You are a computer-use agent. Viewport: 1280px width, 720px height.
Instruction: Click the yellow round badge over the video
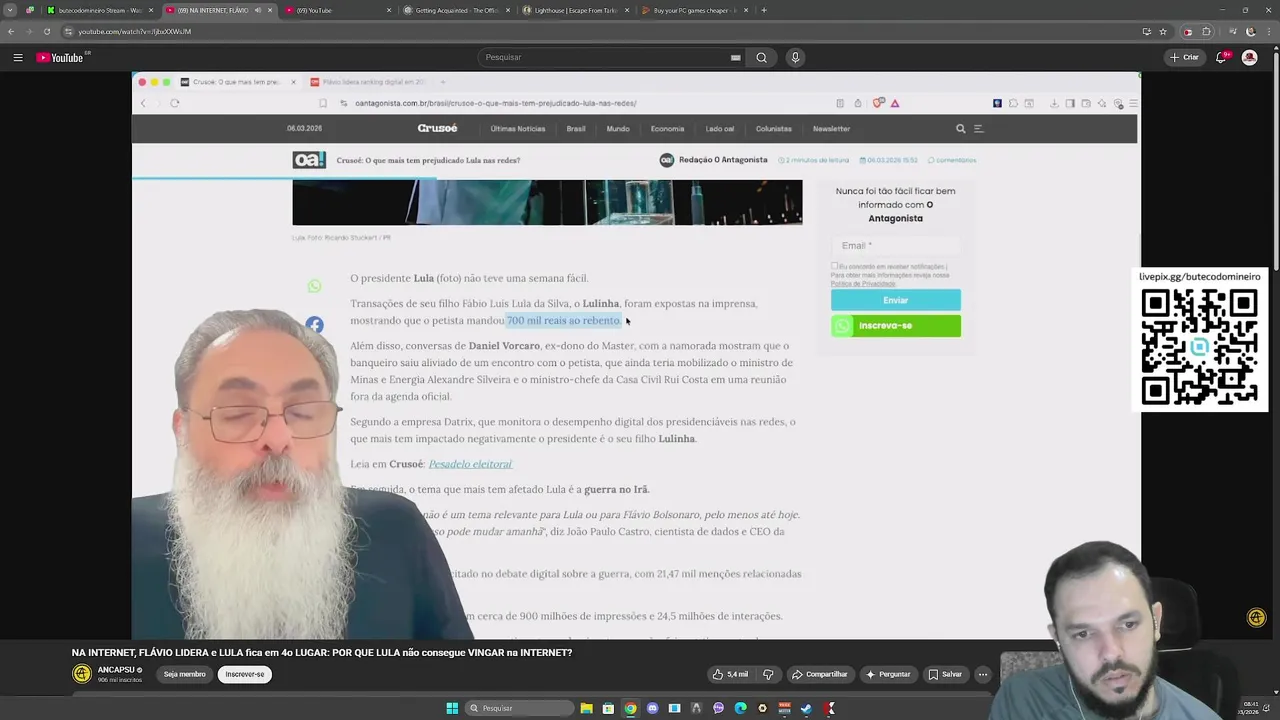(x=1257, y=618)
